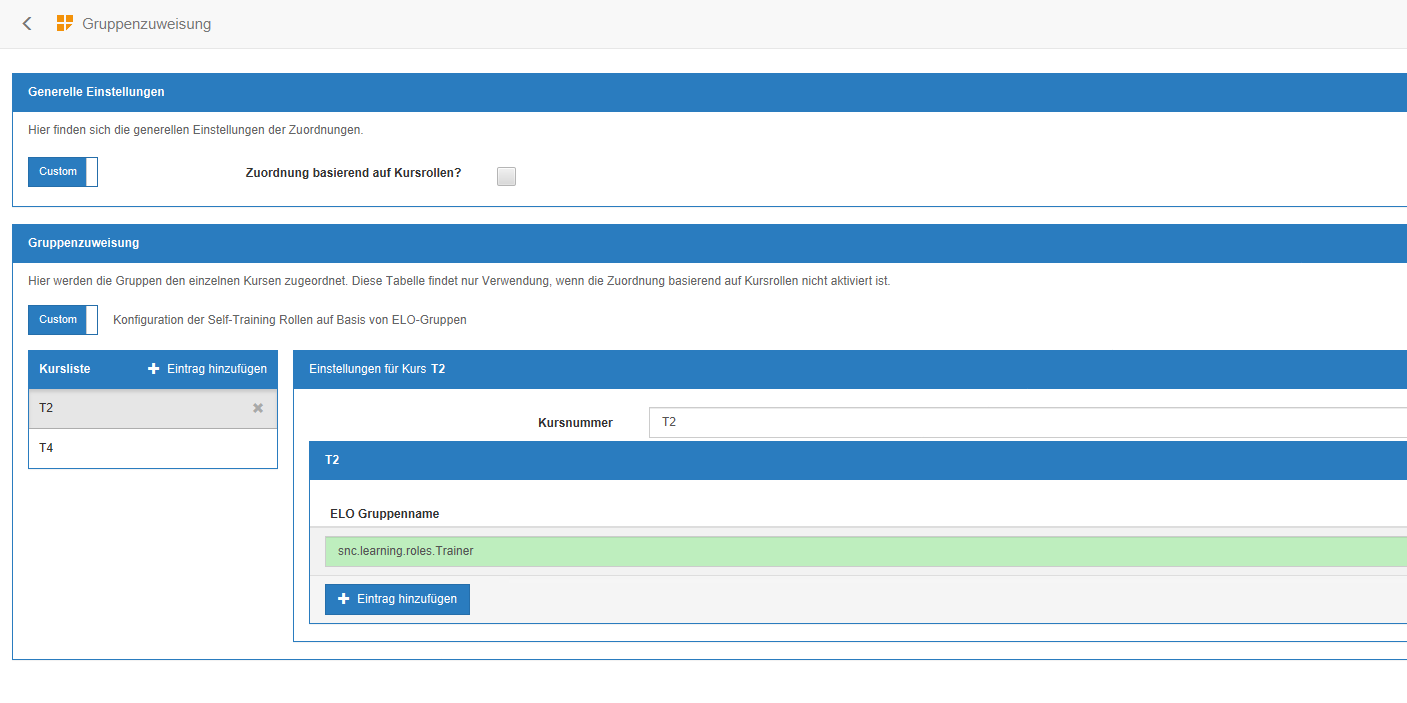Click the Eintrag hinzufügen button below ELO Gruppenname
The width and height of the screenshot is (1407, 703).
(x=397, y=599)
